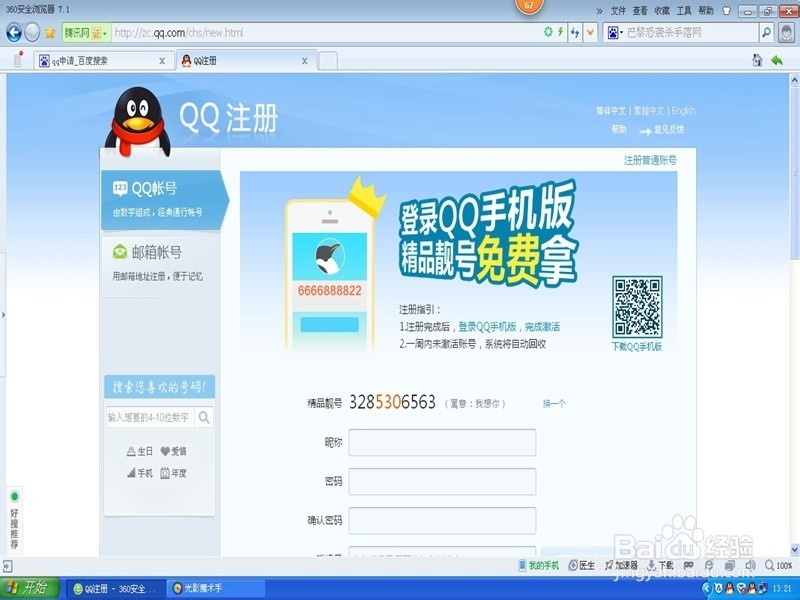Open a new tab with the blank tab button
This screenshot has height=600, width=800.
coord(328,61)
